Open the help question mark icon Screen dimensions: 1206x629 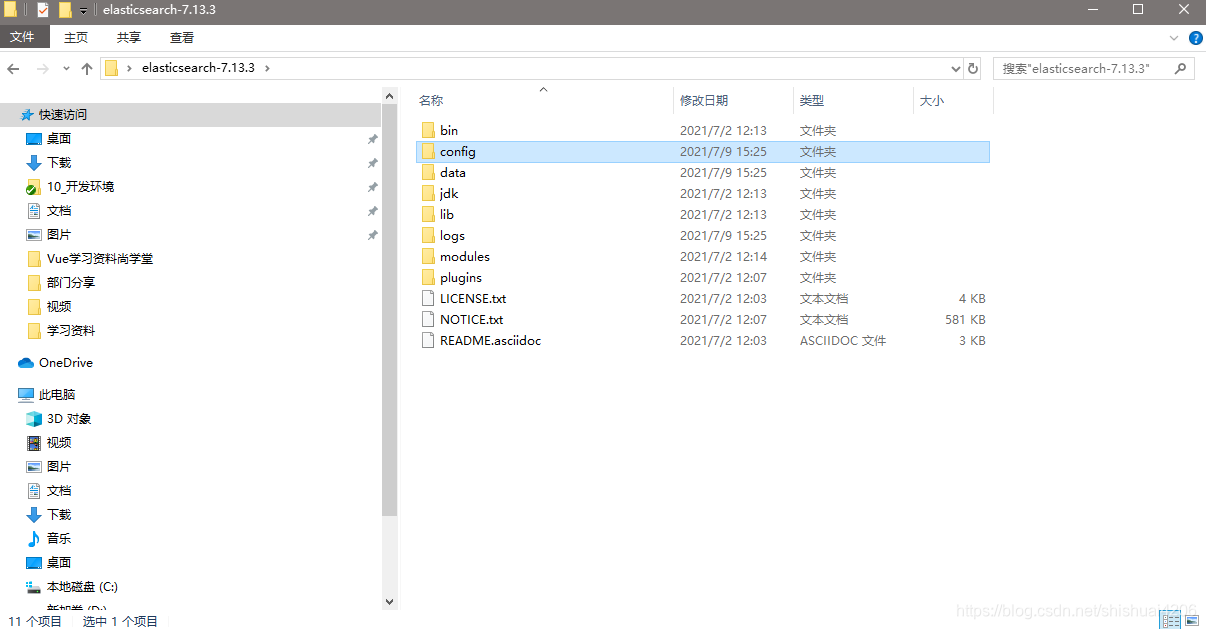1195,37
